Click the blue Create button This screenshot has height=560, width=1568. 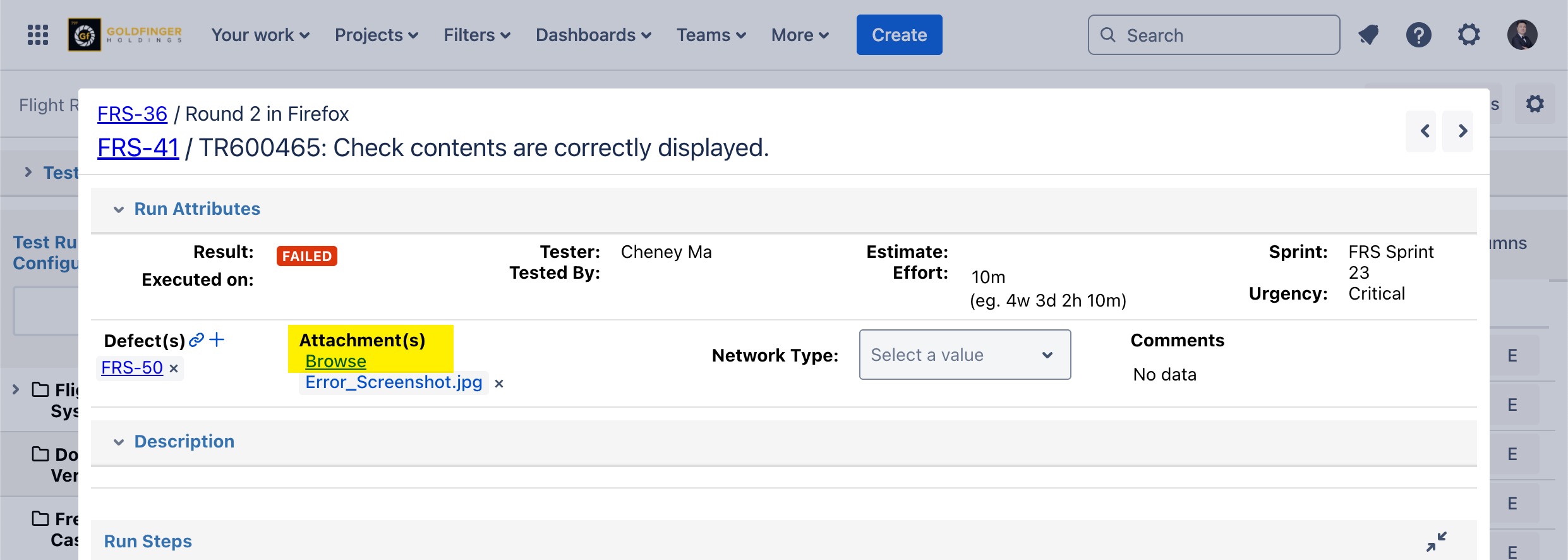(x=899, y=35)
